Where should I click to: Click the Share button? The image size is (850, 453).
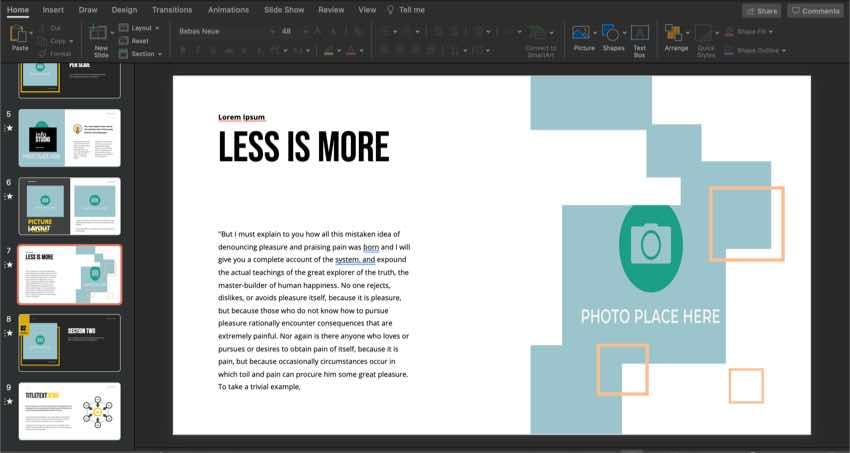pyautogui.click(x=761, y=11)
